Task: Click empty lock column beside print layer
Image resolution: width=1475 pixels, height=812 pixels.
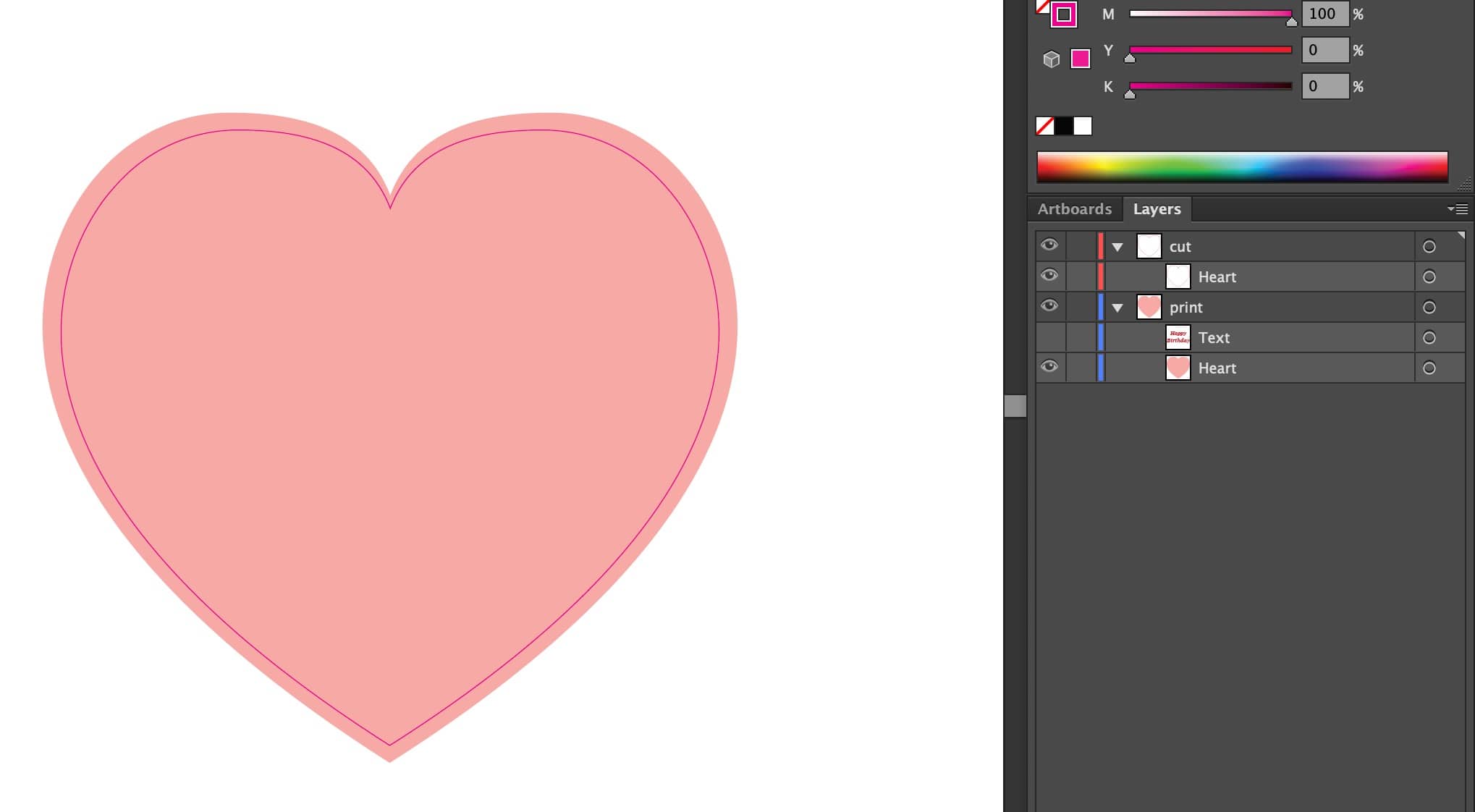Action: [1081, 308]
